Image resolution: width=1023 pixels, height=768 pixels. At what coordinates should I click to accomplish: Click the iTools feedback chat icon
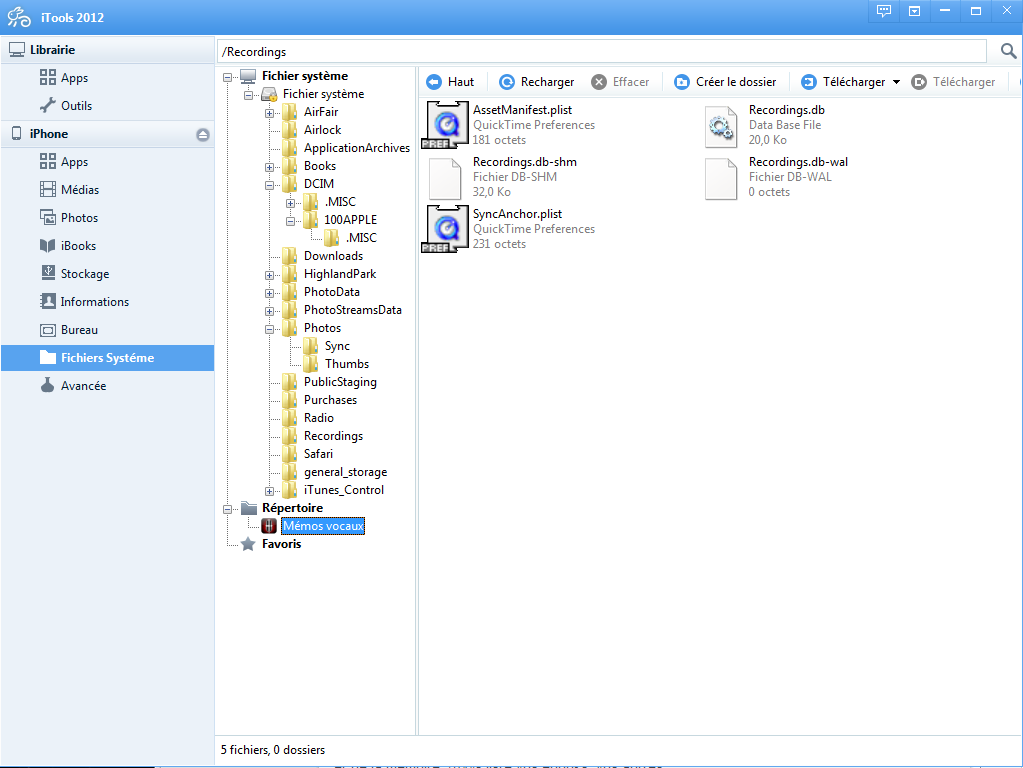[884, 11]
